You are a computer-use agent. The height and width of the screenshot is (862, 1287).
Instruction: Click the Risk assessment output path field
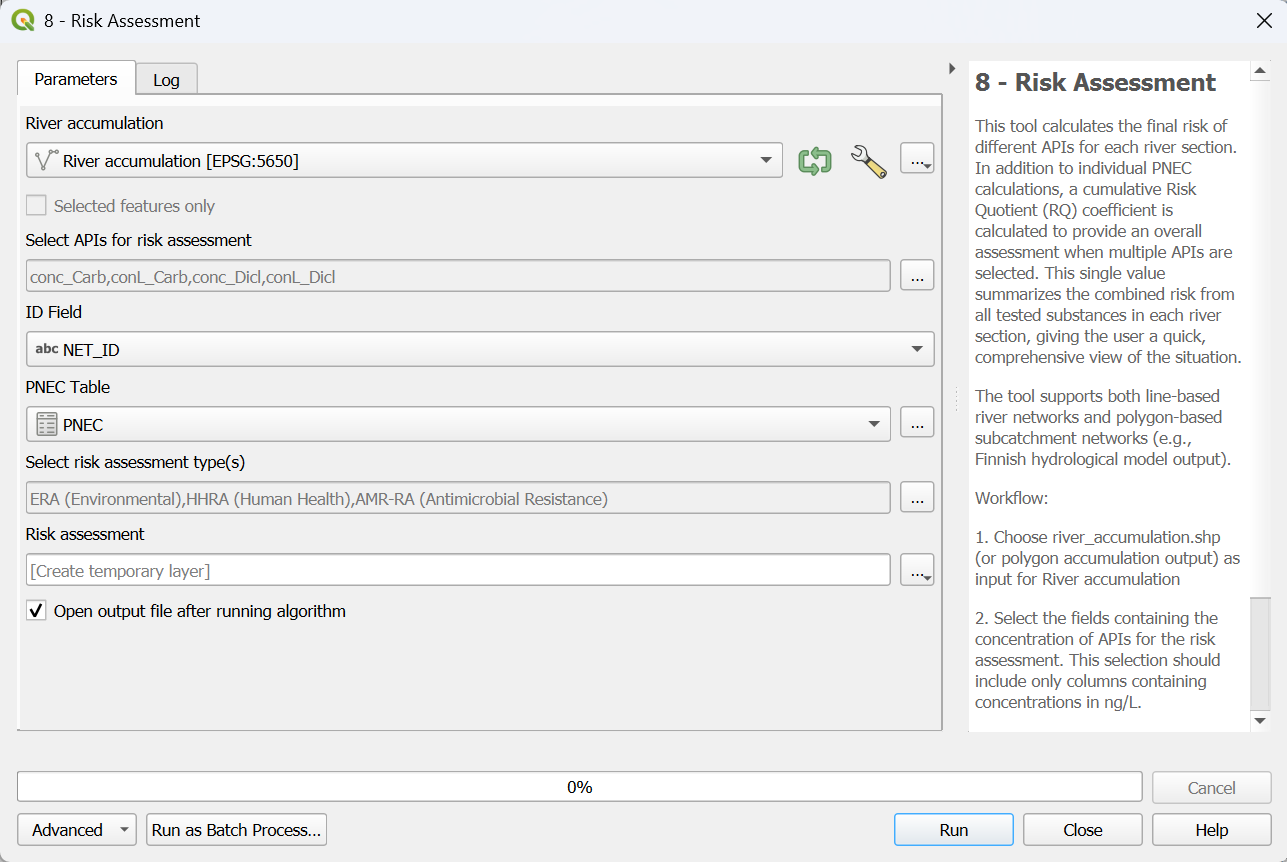coord(458,570)
